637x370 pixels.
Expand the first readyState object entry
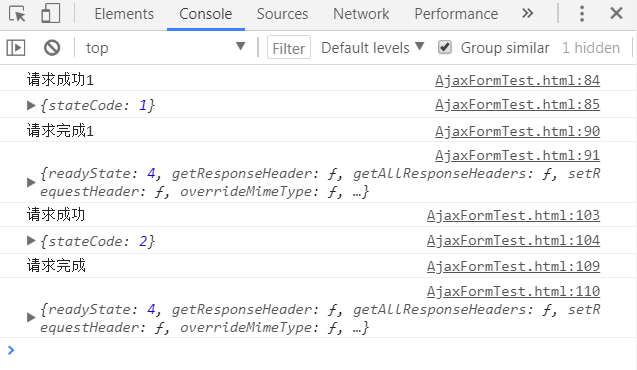click(x=31, y=182)
